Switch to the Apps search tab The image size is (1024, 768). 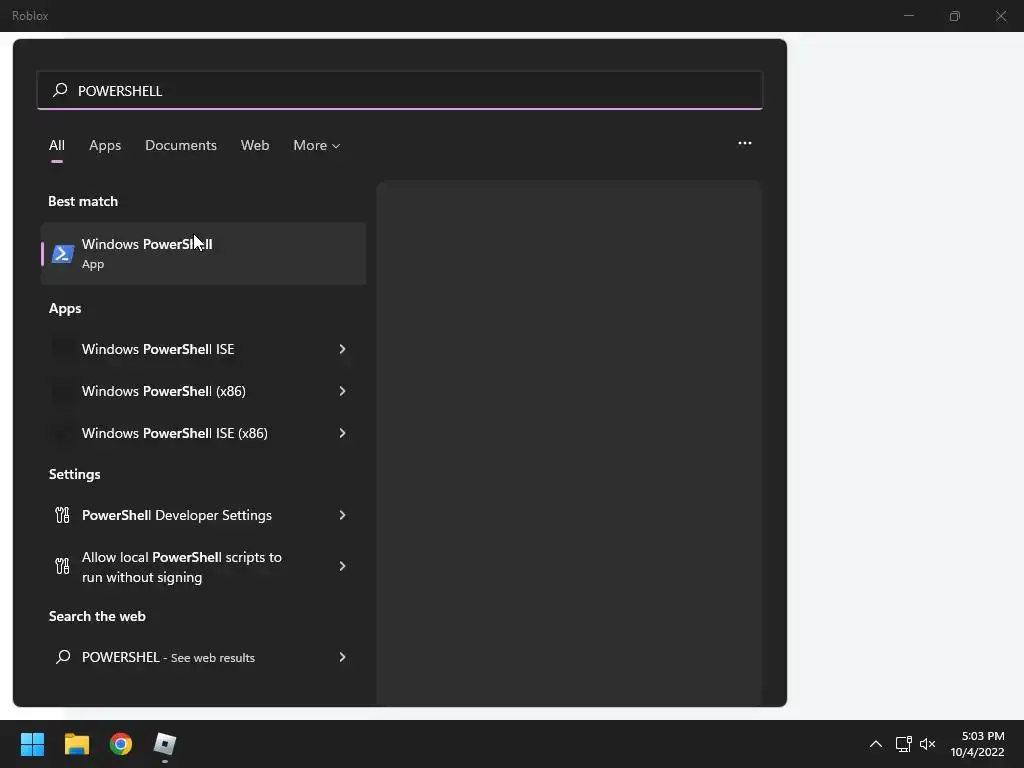(x=105, y=145)
